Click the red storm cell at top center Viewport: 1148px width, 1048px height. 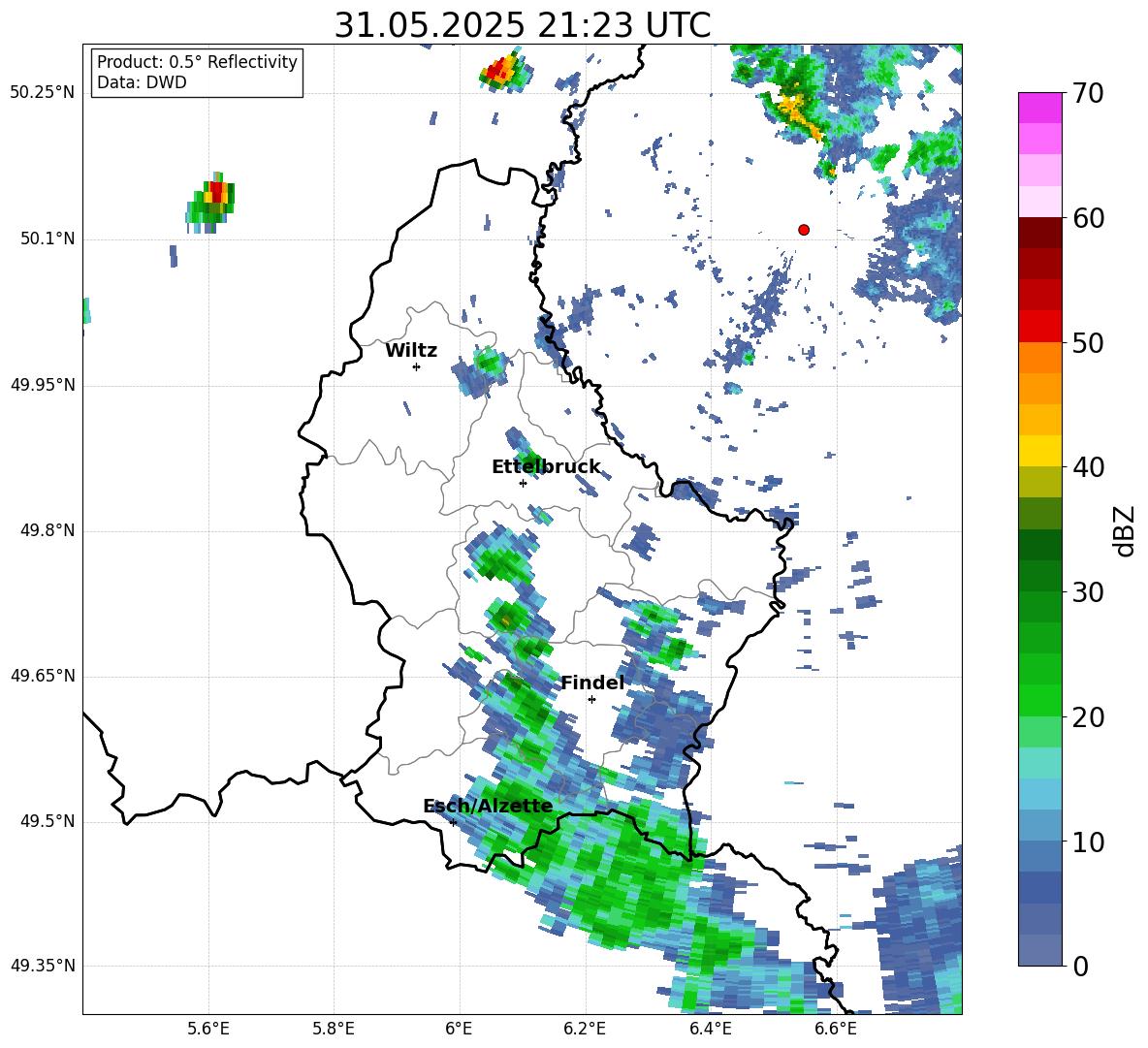coord(505,71)
